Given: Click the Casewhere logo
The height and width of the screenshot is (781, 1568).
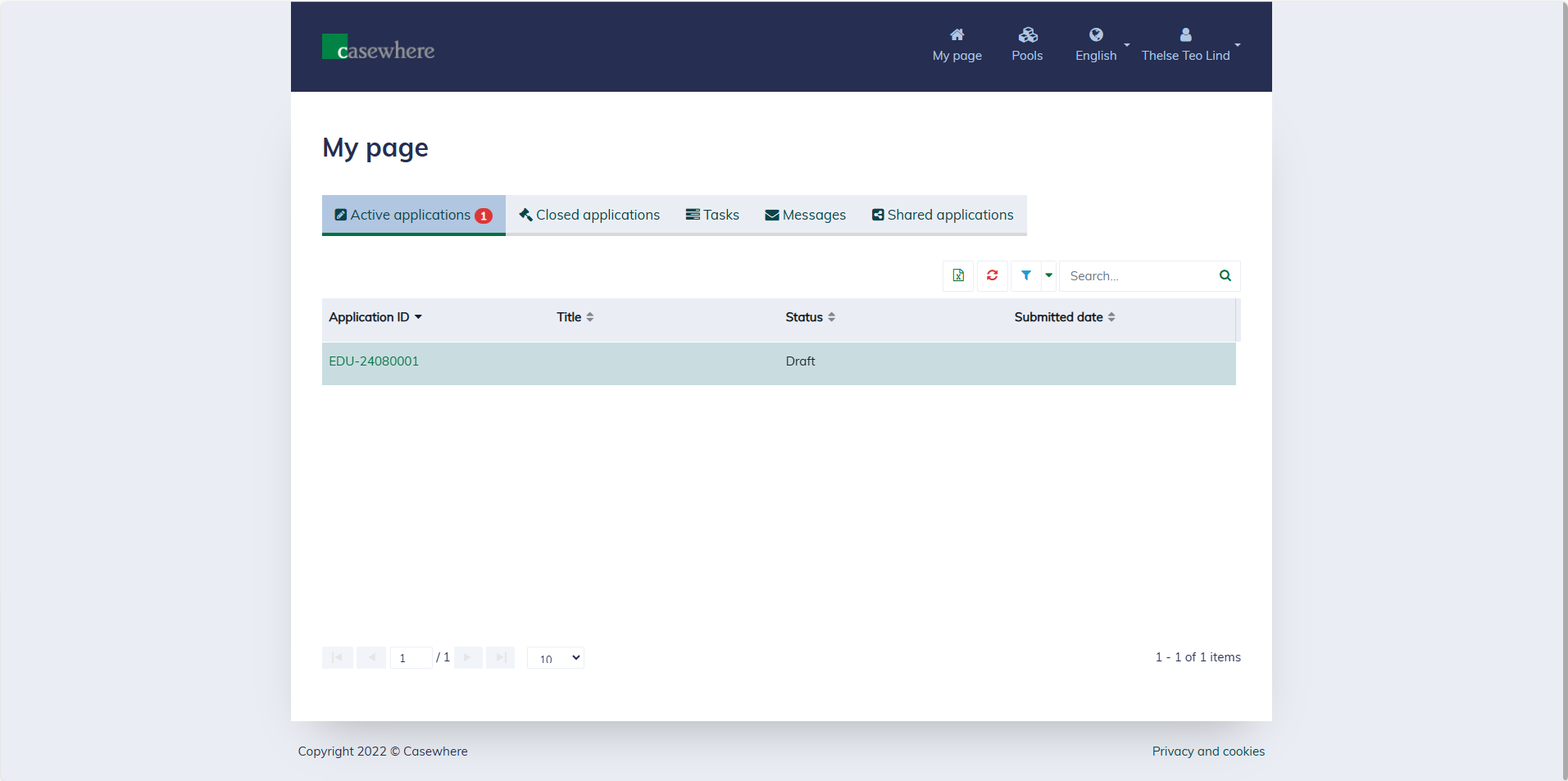Looking at the screenshot, I should (x=378, y=48).
